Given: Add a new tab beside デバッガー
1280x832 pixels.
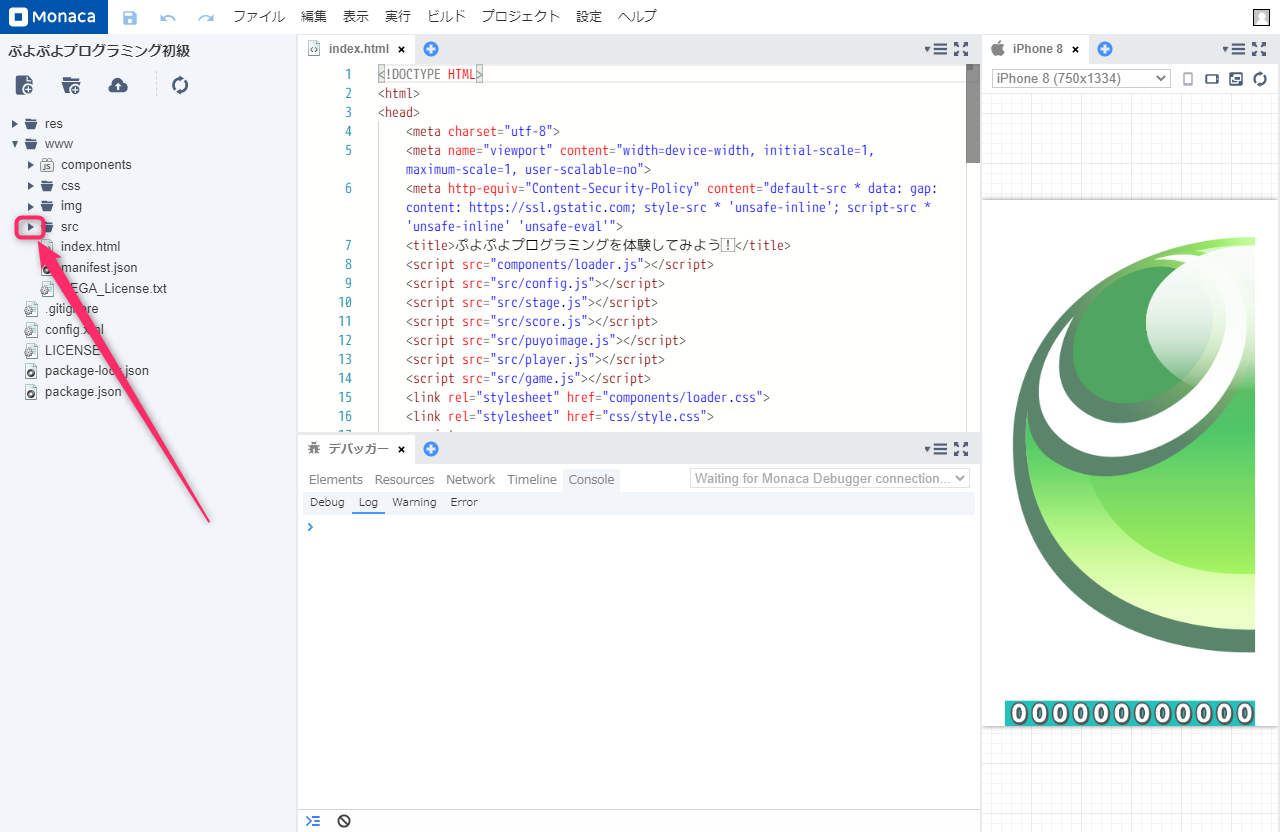Looking at the screenshot, I should coord(431,449).
